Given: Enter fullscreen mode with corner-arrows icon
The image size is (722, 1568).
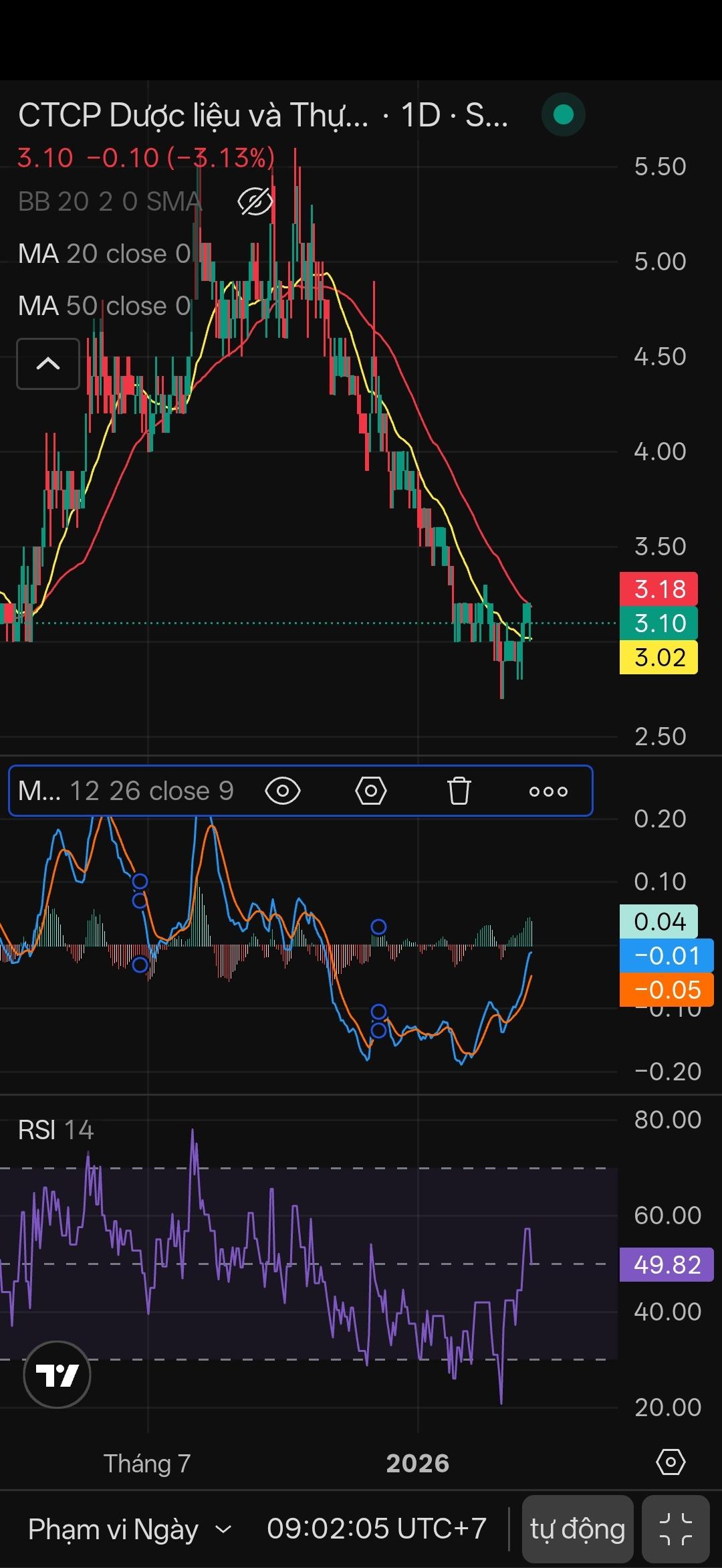Looking at the screenshot, I should click(675, 1529).
